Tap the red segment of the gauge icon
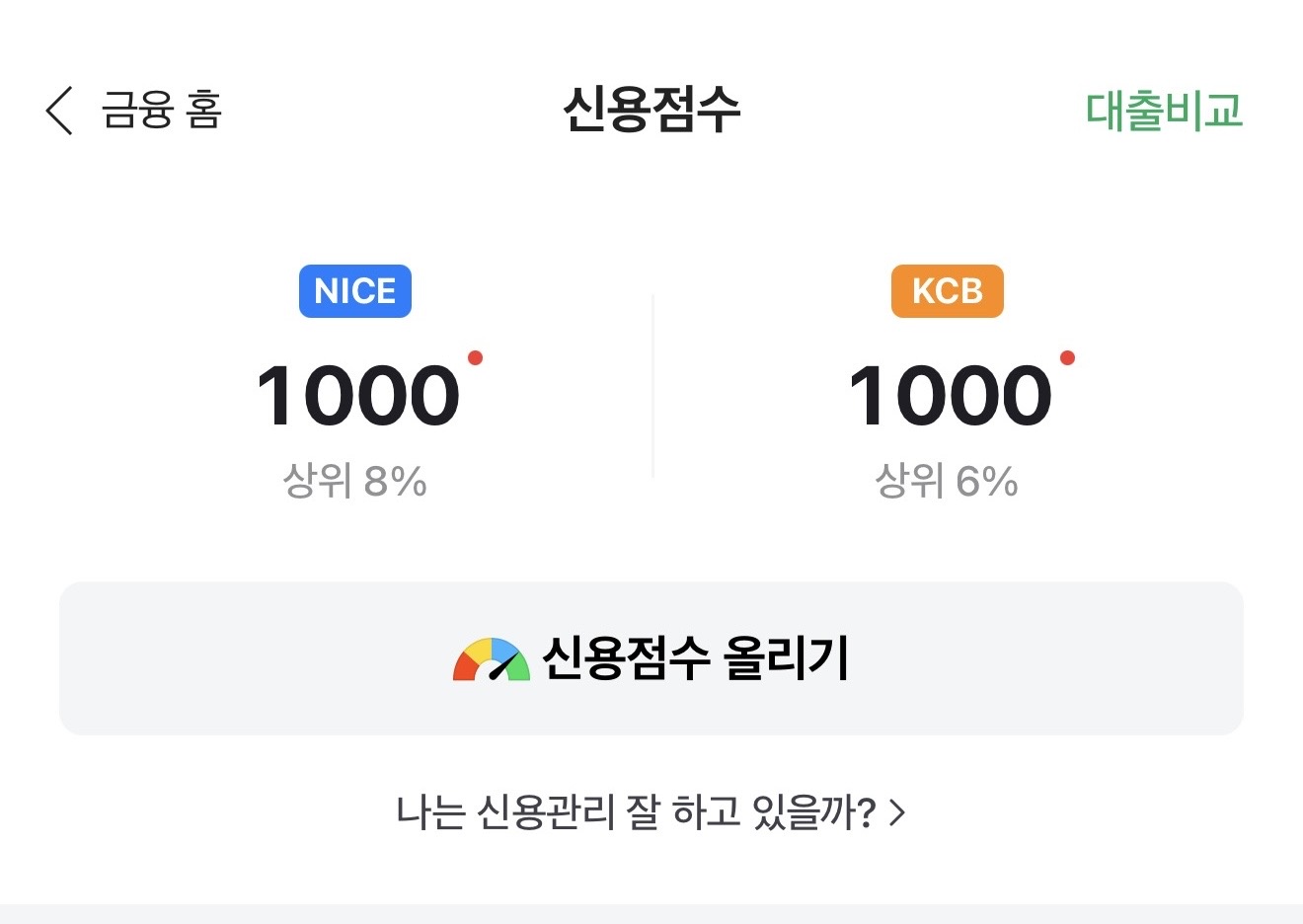 point(462,668)
